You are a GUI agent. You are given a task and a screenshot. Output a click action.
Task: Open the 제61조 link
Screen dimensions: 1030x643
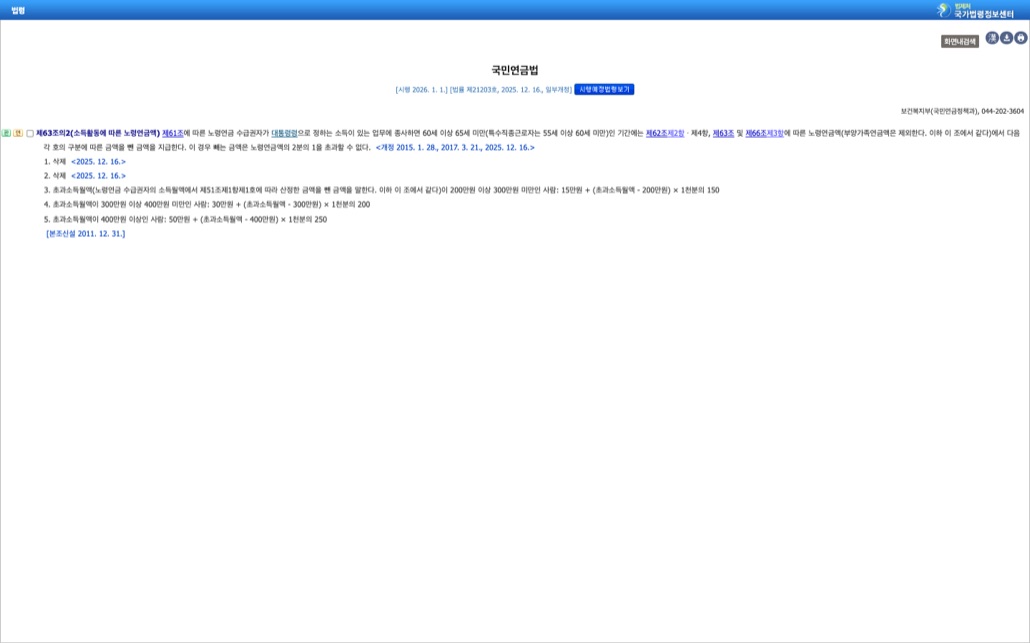tap(173, 133)
